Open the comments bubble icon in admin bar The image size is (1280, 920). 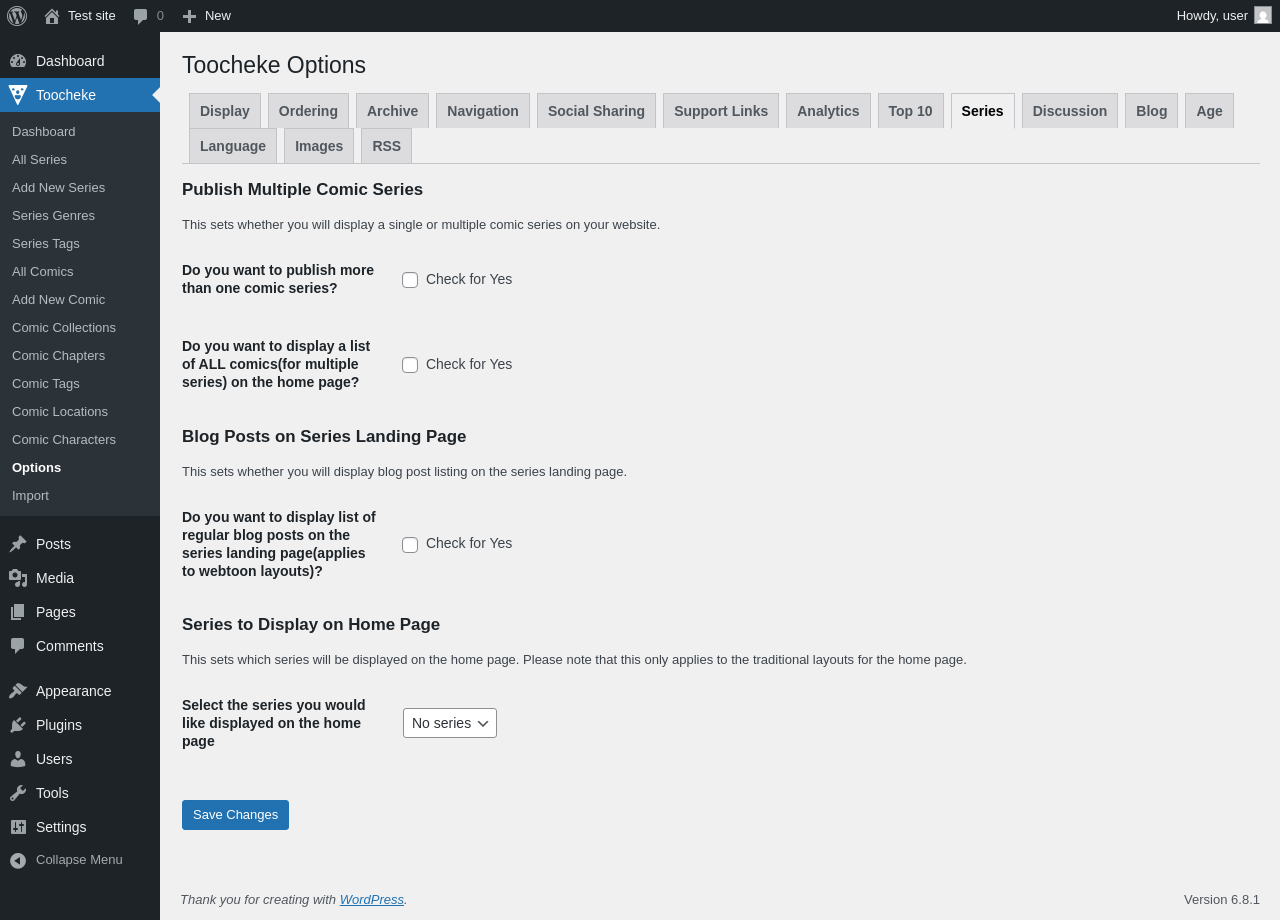141,16
